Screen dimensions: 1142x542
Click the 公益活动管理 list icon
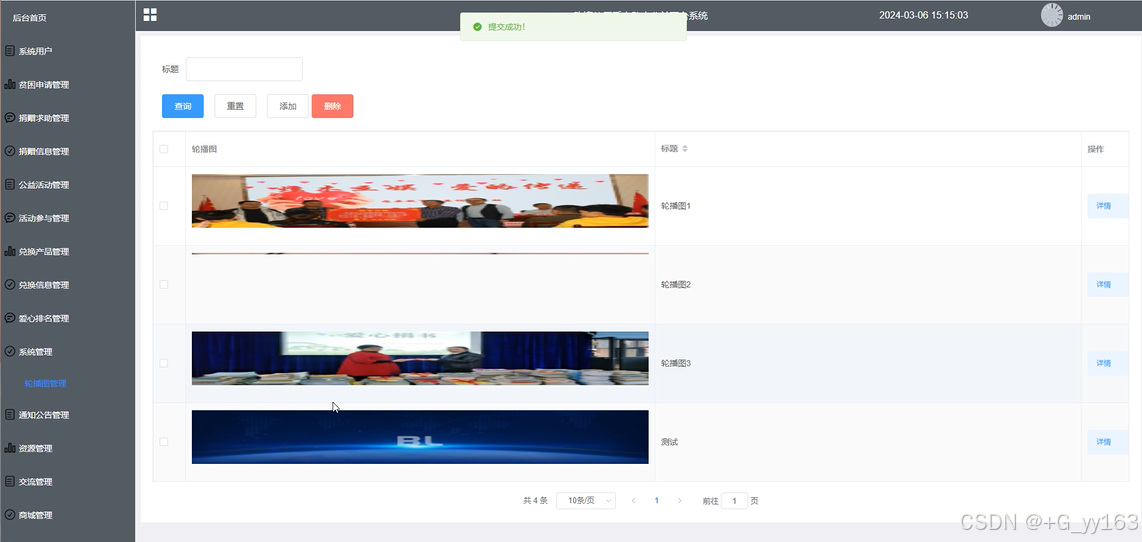click(x=9, y=184)
